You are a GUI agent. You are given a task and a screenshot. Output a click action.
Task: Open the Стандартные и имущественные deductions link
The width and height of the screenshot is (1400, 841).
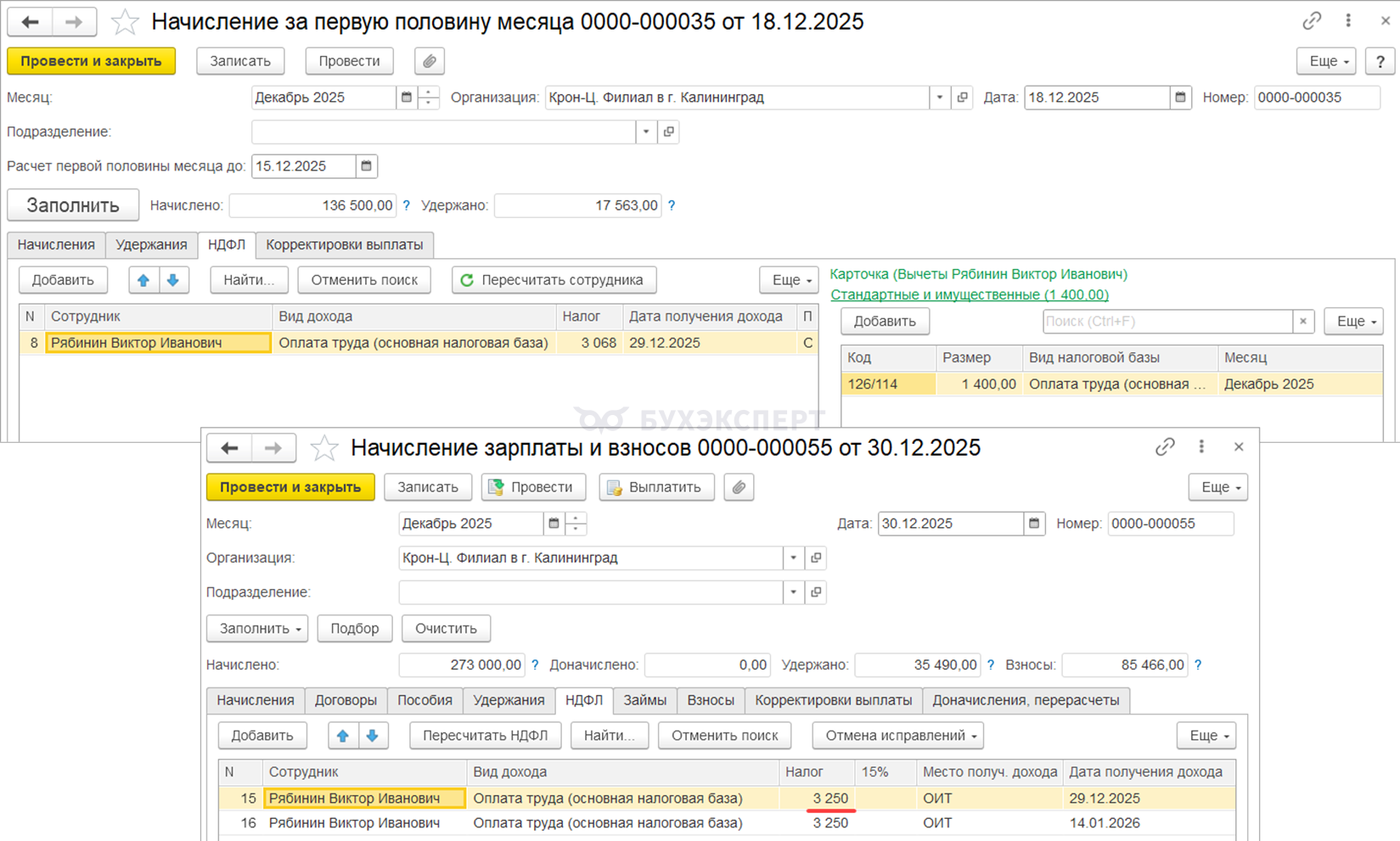(x=969, y=294)
